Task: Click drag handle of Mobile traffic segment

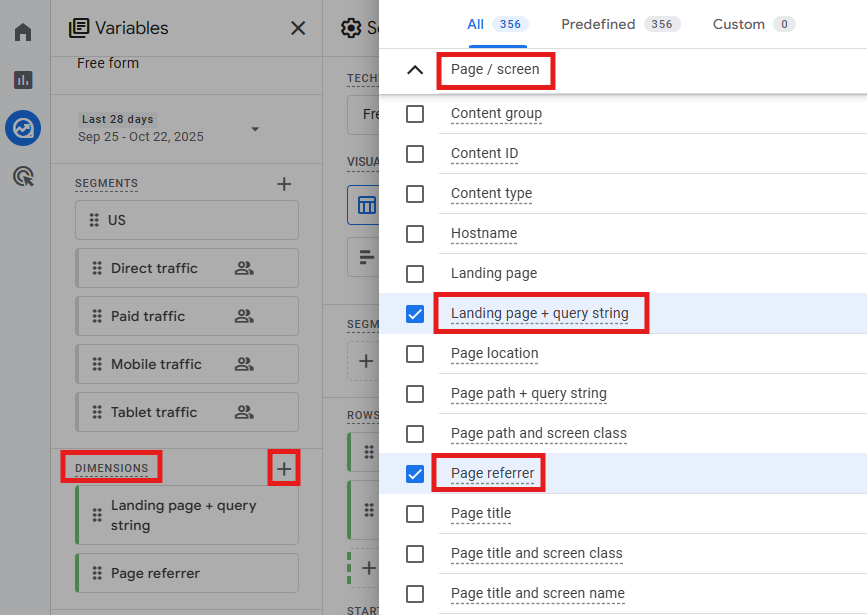Action: coord(97,364)
